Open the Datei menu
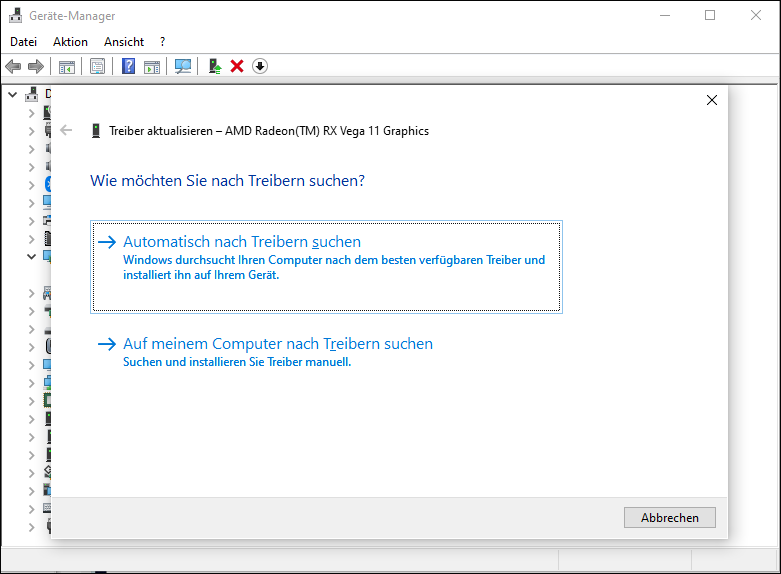Screen dimensions: 781x574 (x=23, y=42)
